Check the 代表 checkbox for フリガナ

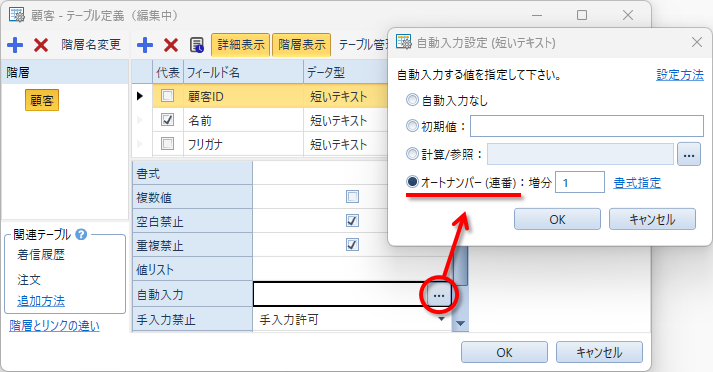[x=167, y=144]
